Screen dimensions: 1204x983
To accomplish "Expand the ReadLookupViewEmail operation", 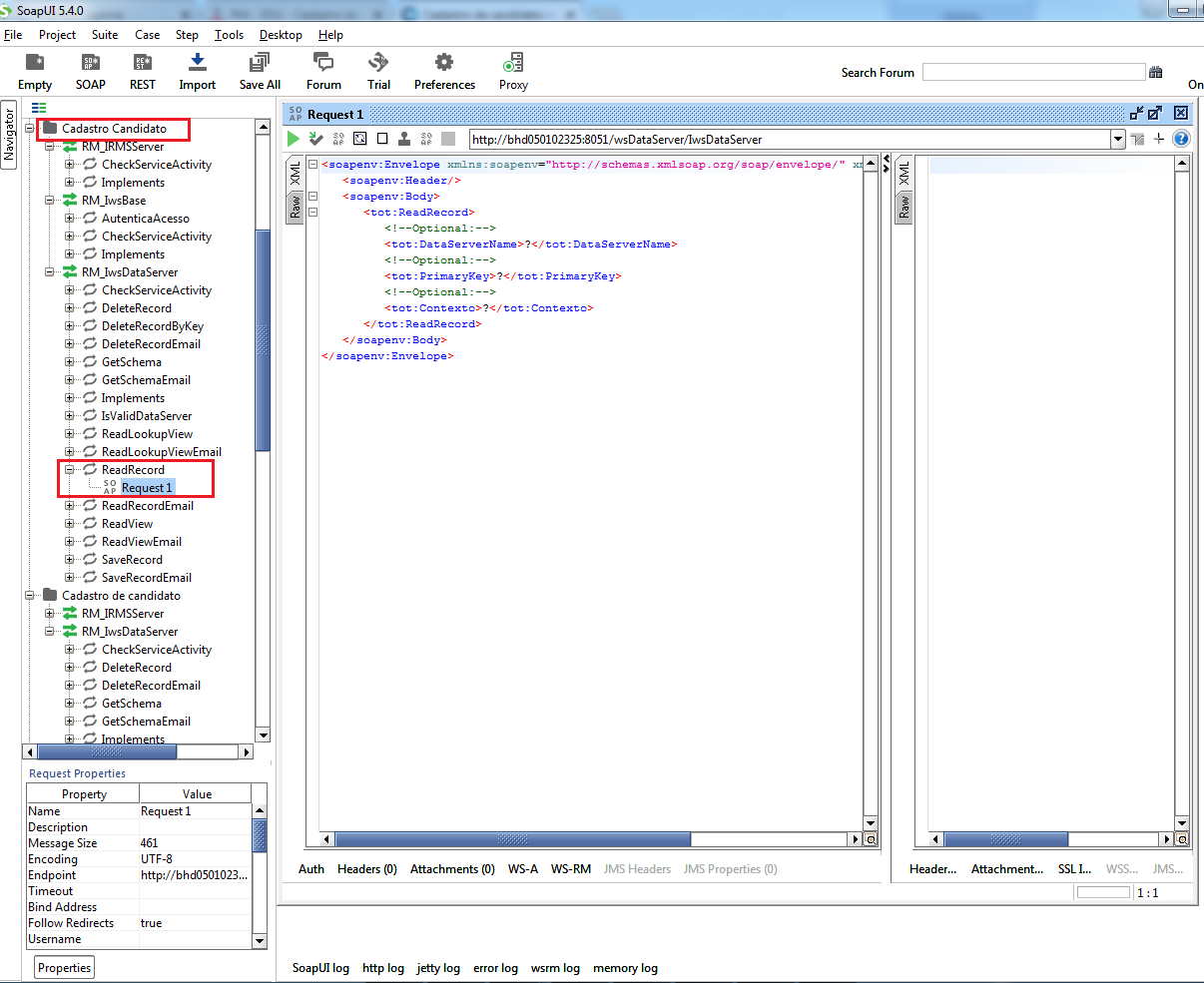I will tap(70, 452).
